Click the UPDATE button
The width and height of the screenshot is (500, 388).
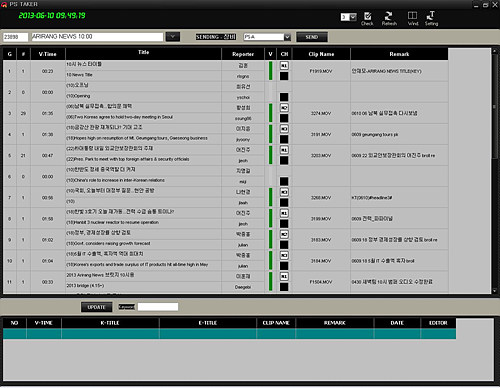tap(96, 307)
